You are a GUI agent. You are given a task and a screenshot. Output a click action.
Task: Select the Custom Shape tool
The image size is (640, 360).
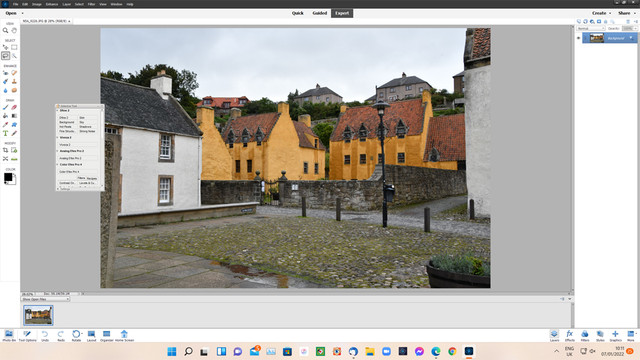[14, 124]
